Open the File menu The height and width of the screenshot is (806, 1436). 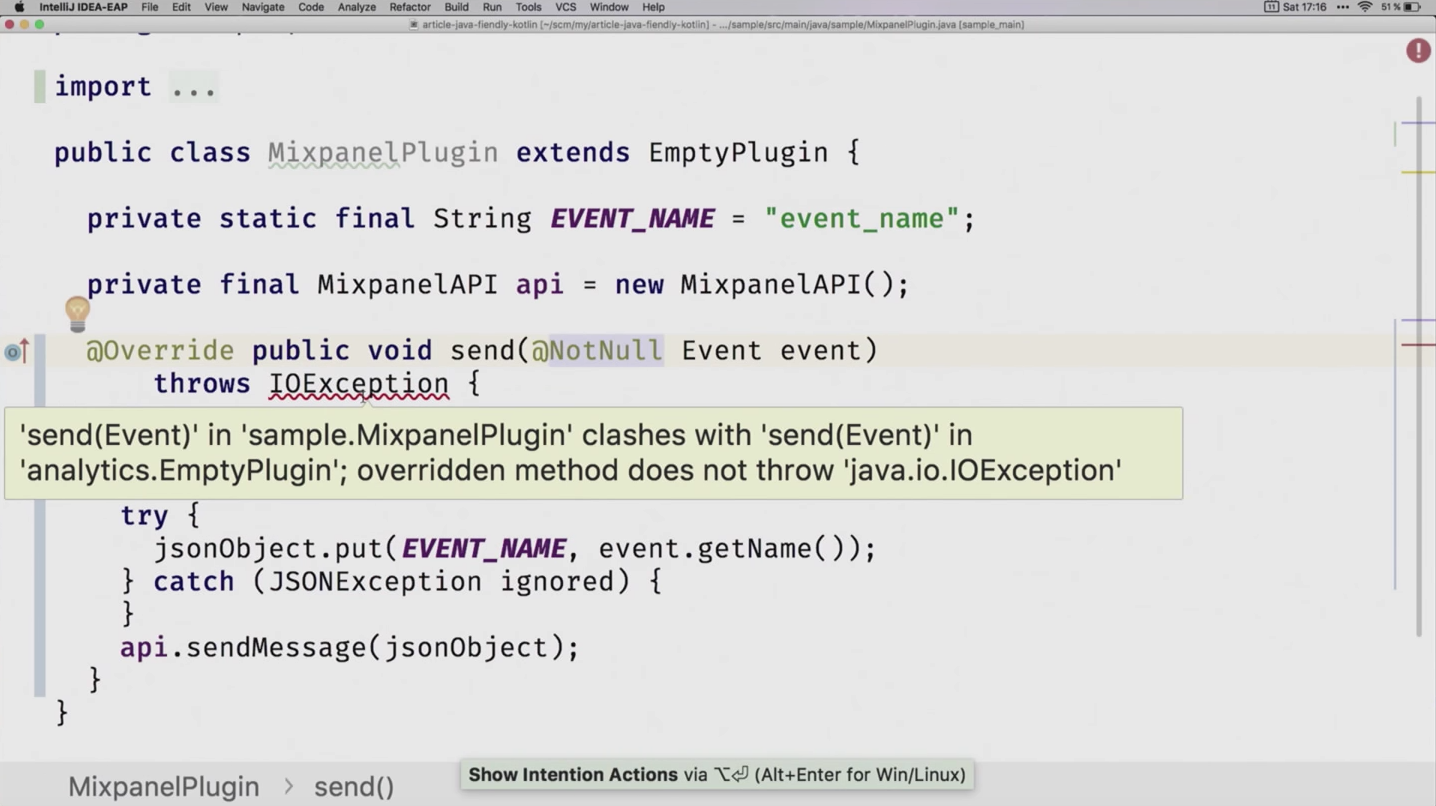[x=150, y=7]
